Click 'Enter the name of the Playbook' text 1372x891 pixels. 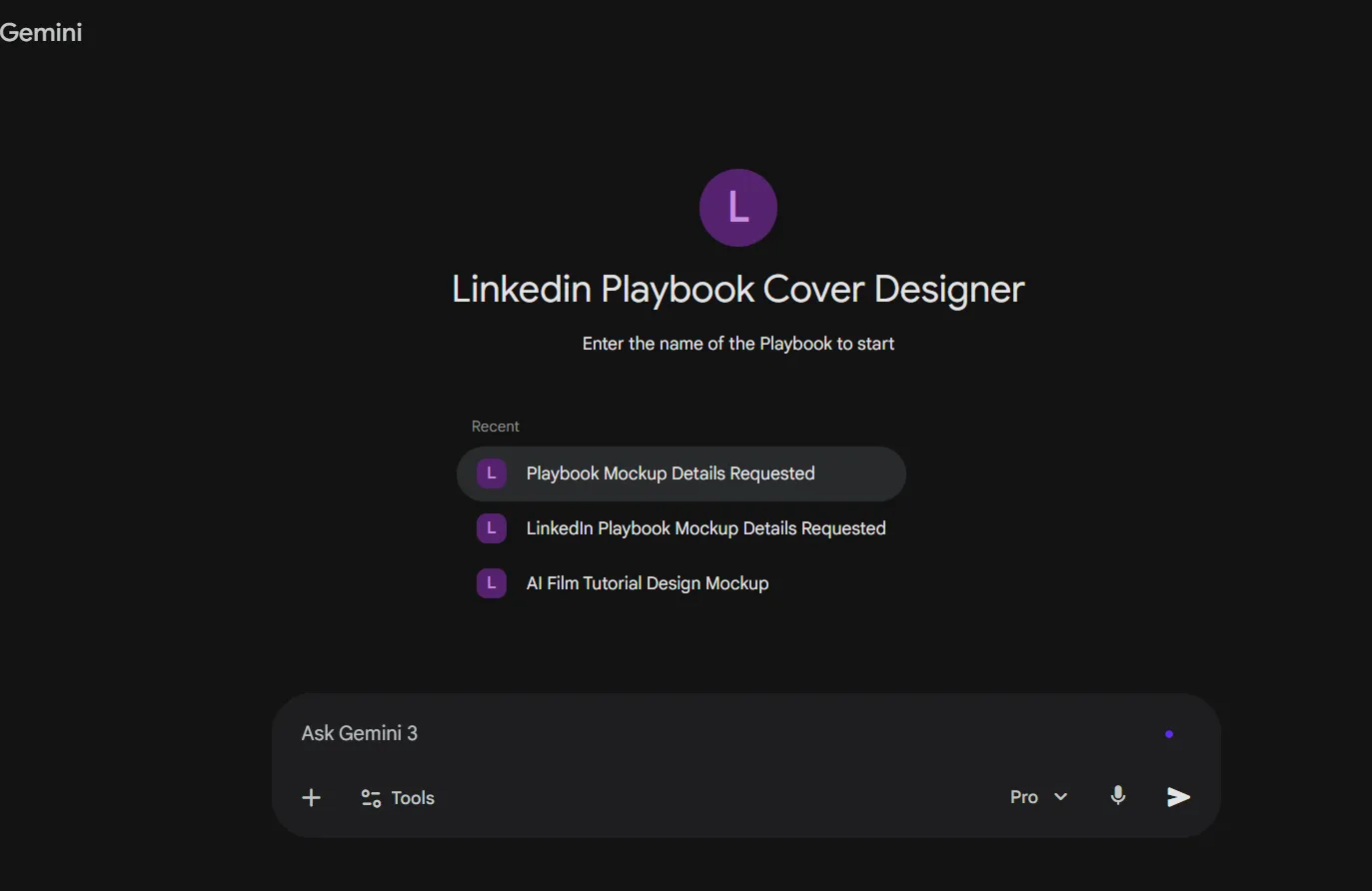click(737, 344)
